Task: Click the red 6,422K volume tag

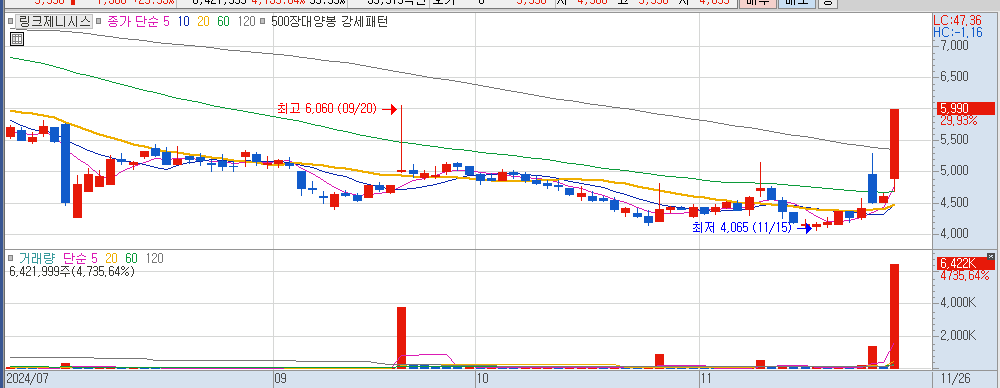Action: pyautogui.click(x=966, y=264)
